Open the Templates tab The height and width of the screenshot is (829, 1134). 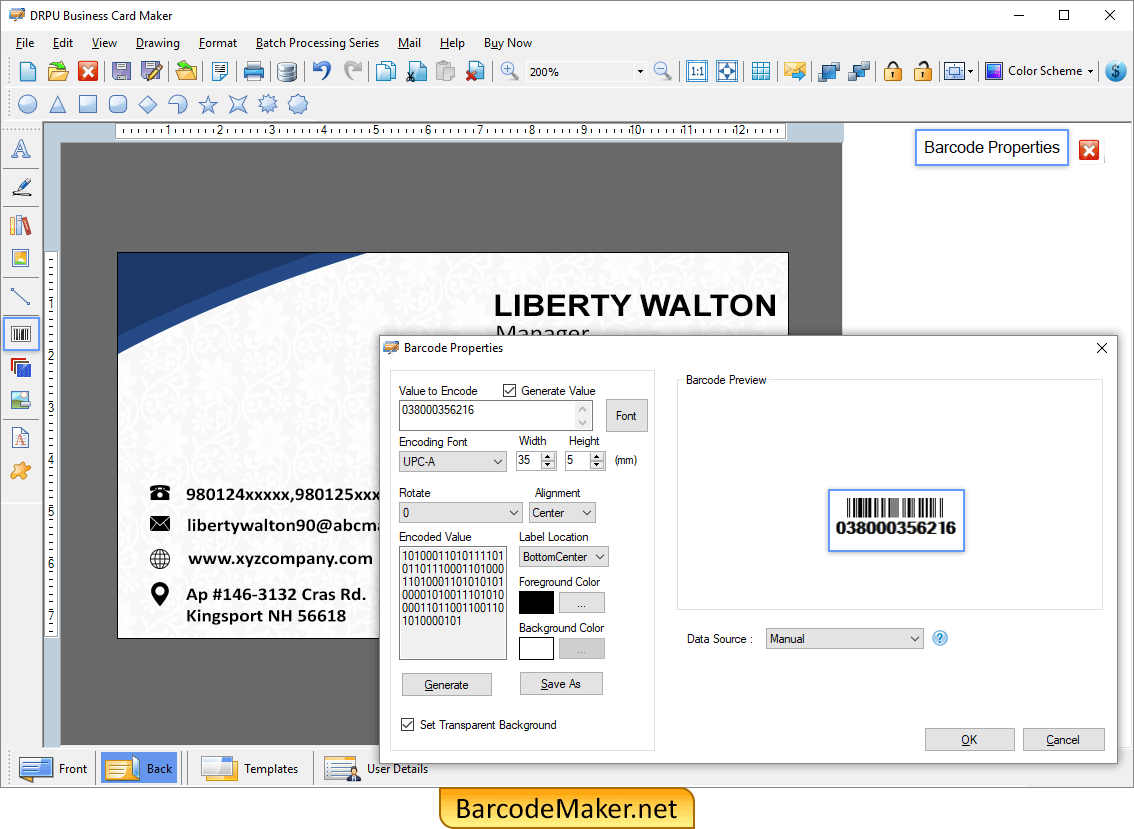pos(250,768)
